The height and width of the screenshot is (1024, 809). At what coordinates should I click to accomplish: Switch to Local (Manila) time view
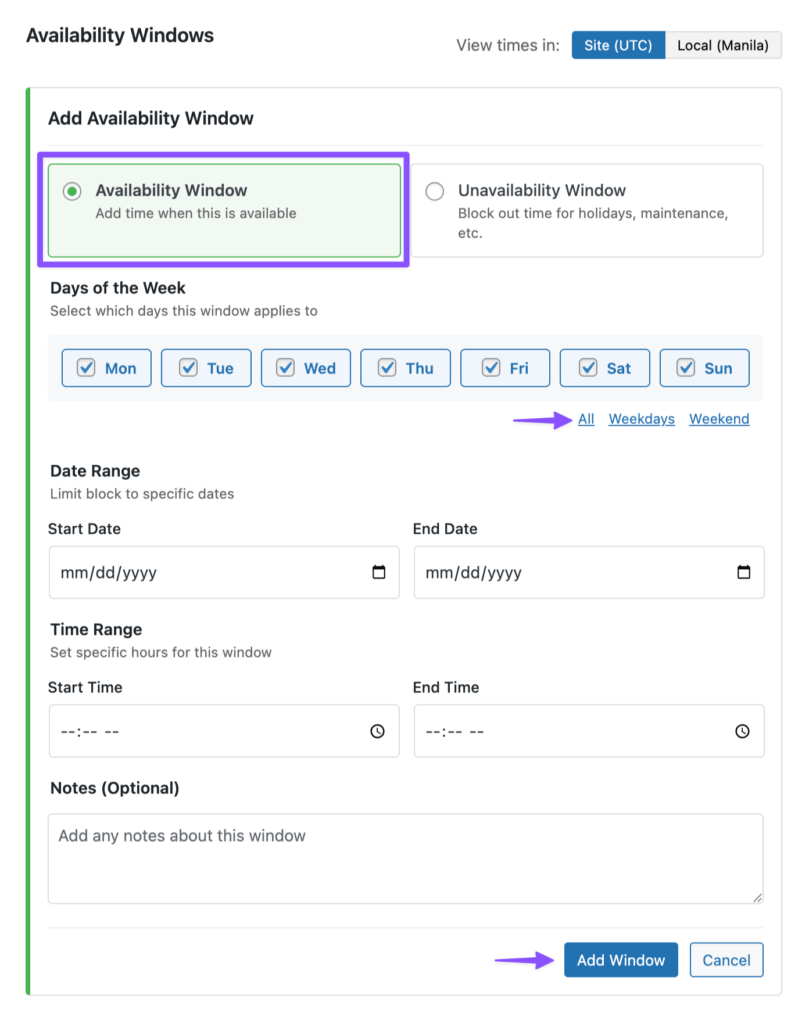coord(723,45)
